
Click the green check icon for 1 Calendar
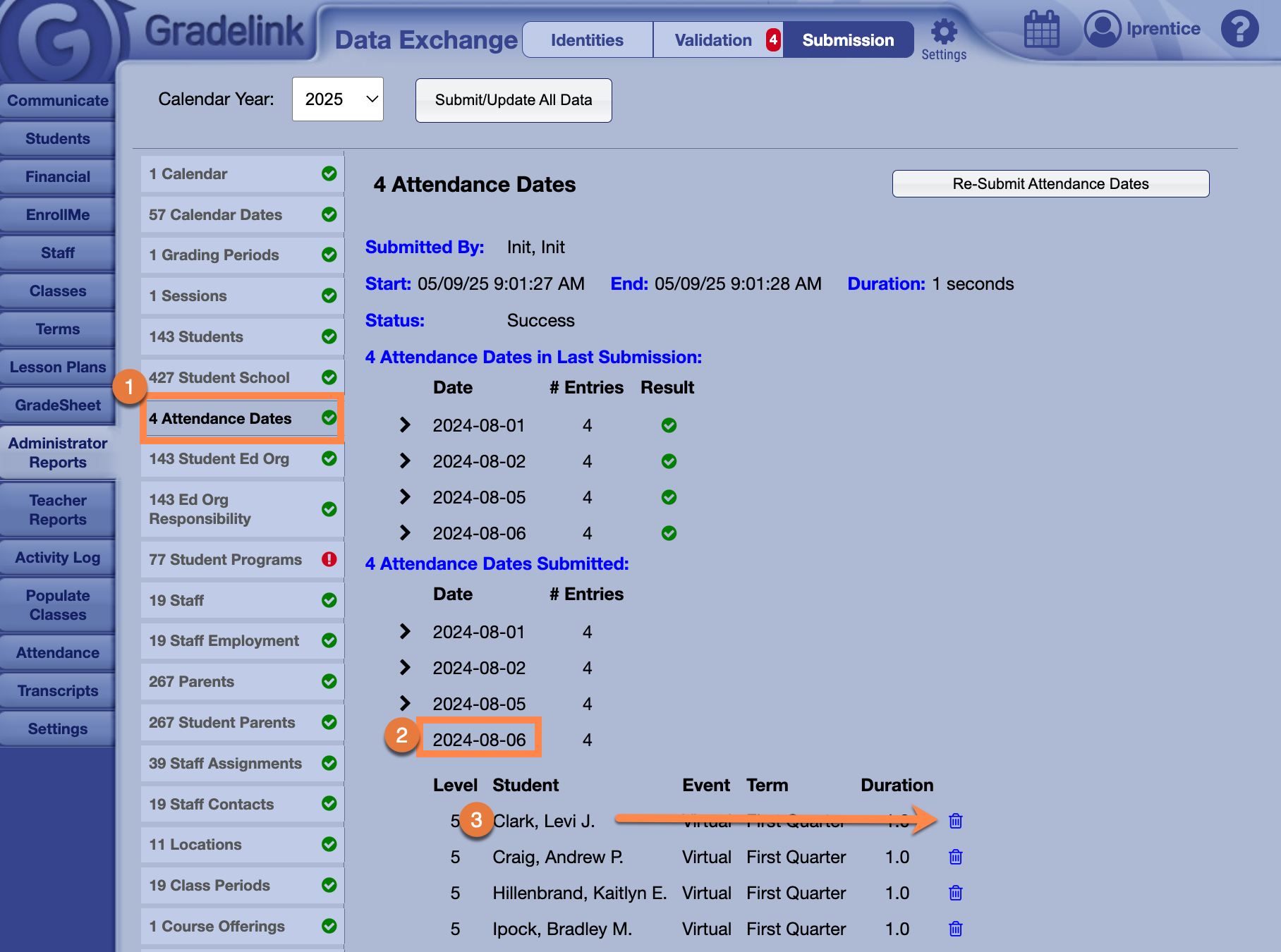(329, 173)
